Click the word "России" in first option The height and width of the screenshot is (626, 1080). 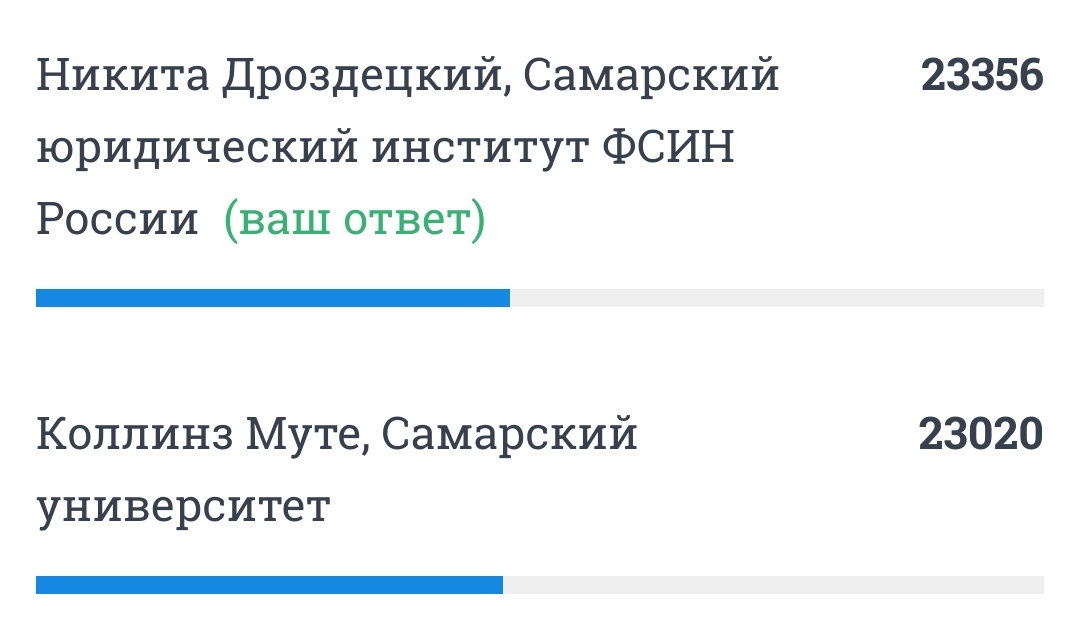coord(117,219)
